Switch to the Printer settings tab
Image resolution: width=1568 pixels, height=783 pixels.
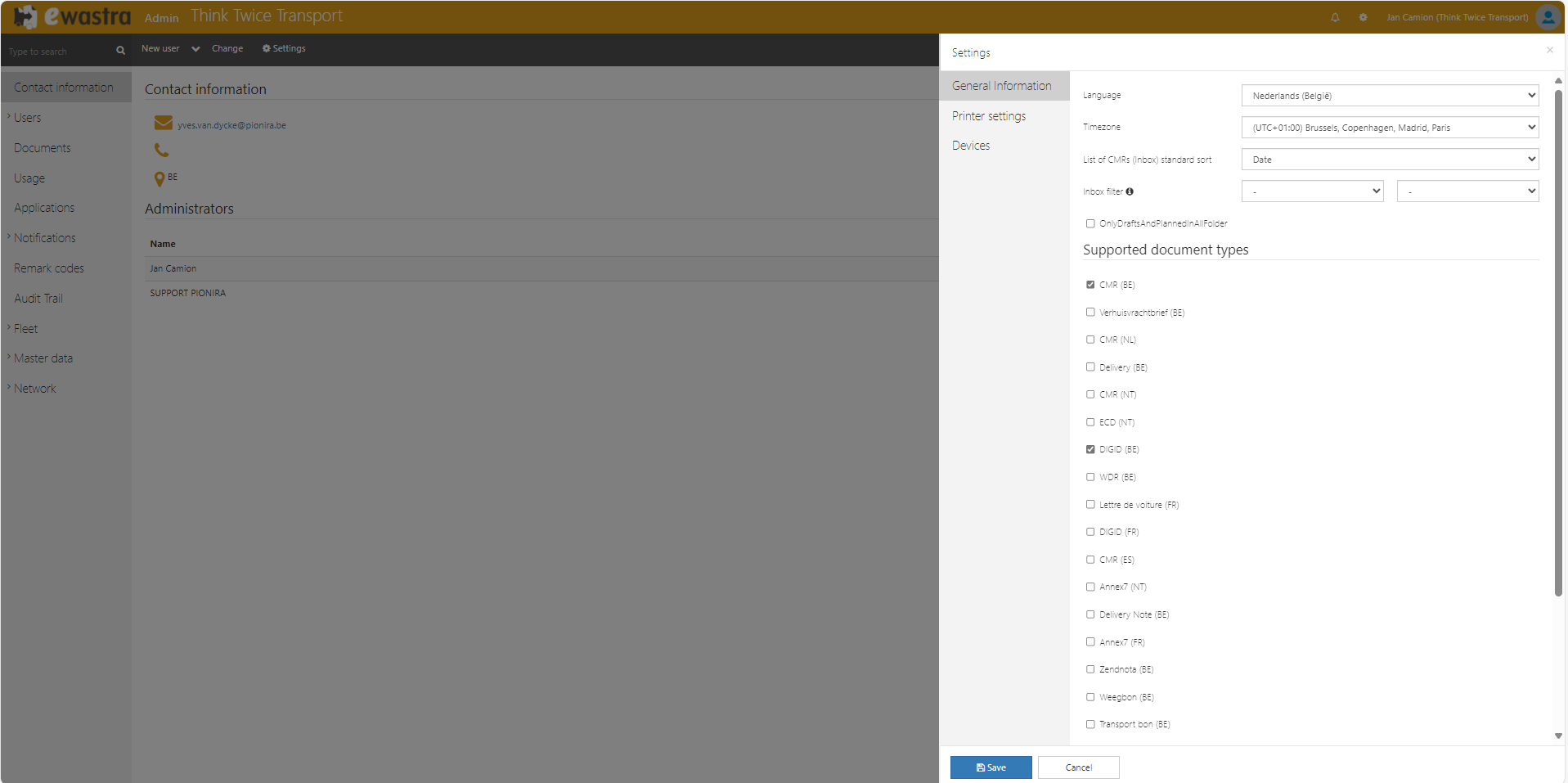[988, 115]
